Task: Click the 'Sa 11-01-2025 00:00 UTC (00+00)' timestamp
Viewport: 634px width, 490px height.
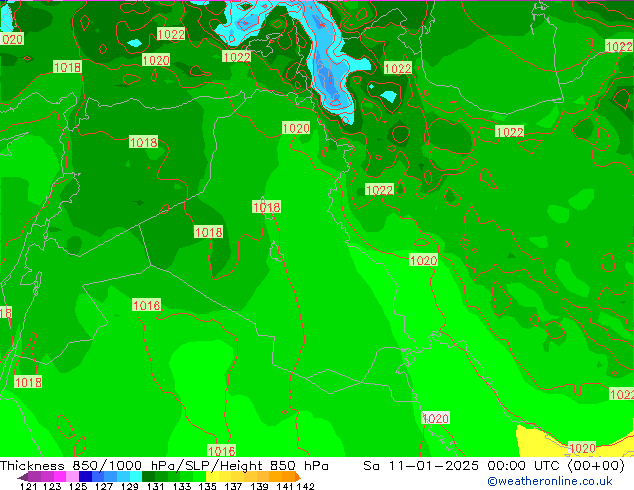Action: coord(494,465)
